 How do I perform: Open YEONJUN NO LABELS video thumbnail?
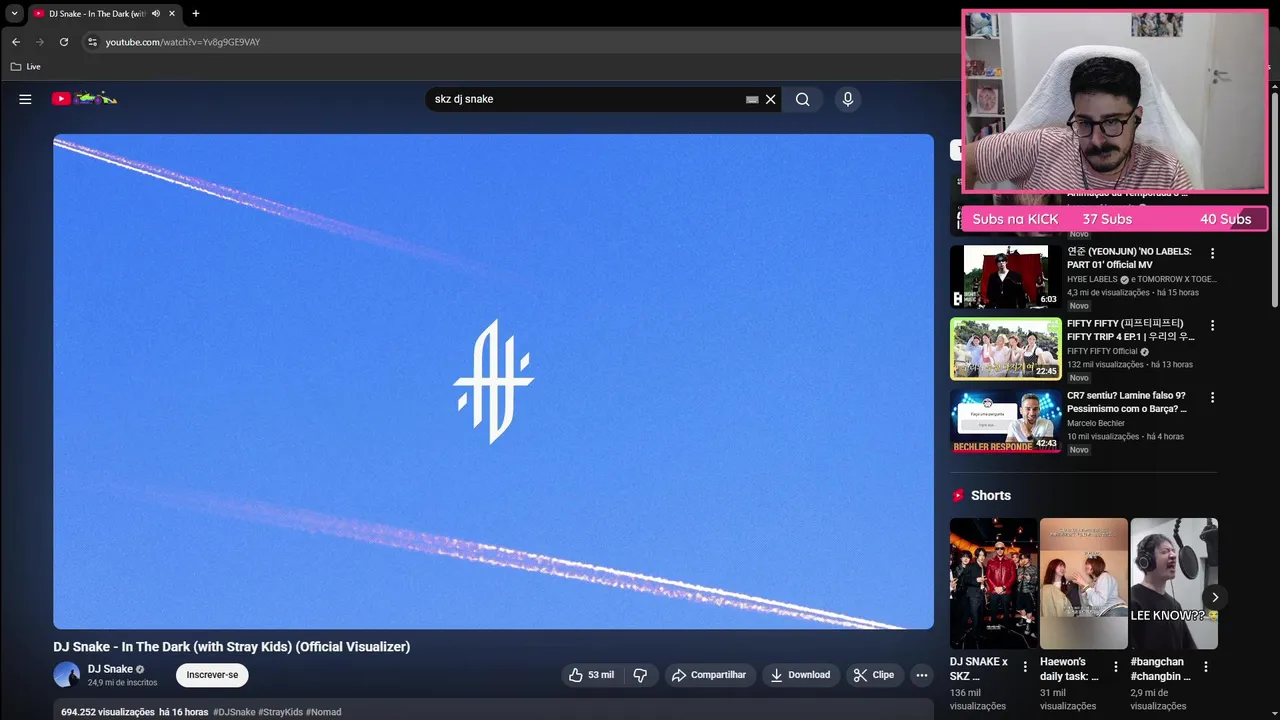1005,277
